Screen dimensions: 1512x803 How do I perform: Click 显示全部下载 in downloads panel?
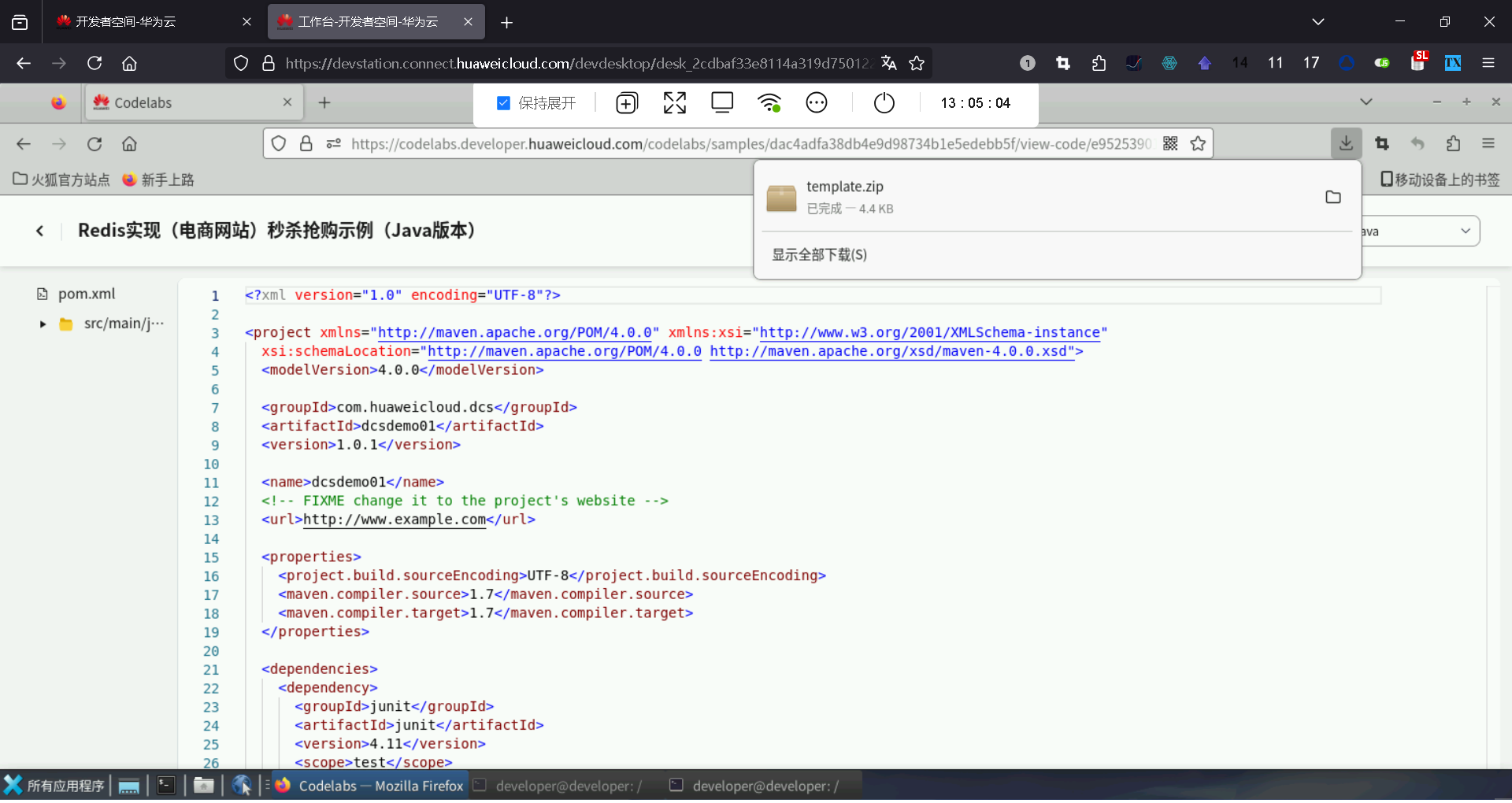(819, 255)
